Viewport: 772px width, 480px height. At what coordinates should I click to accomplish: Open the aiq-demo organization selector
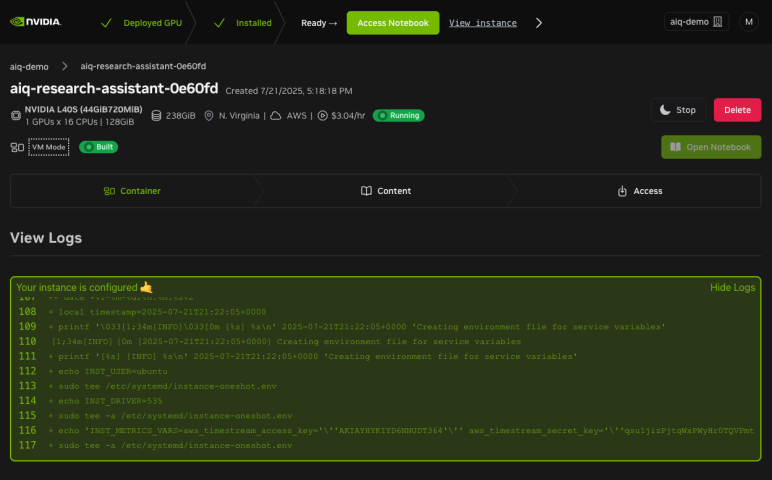697,22
